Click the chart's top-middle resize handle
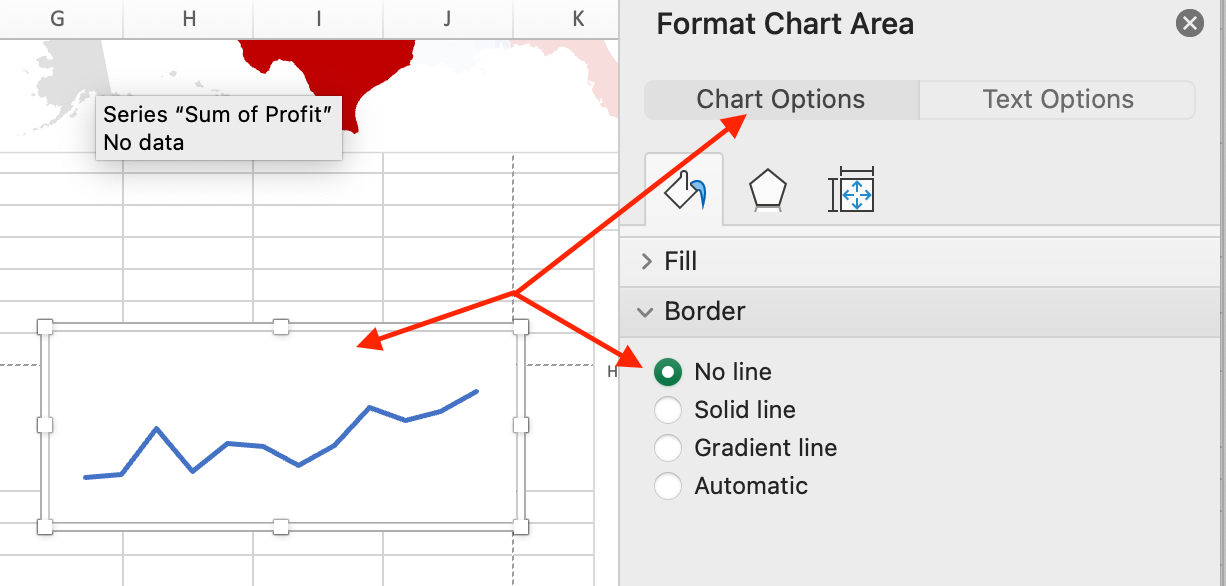 [282, 327]
